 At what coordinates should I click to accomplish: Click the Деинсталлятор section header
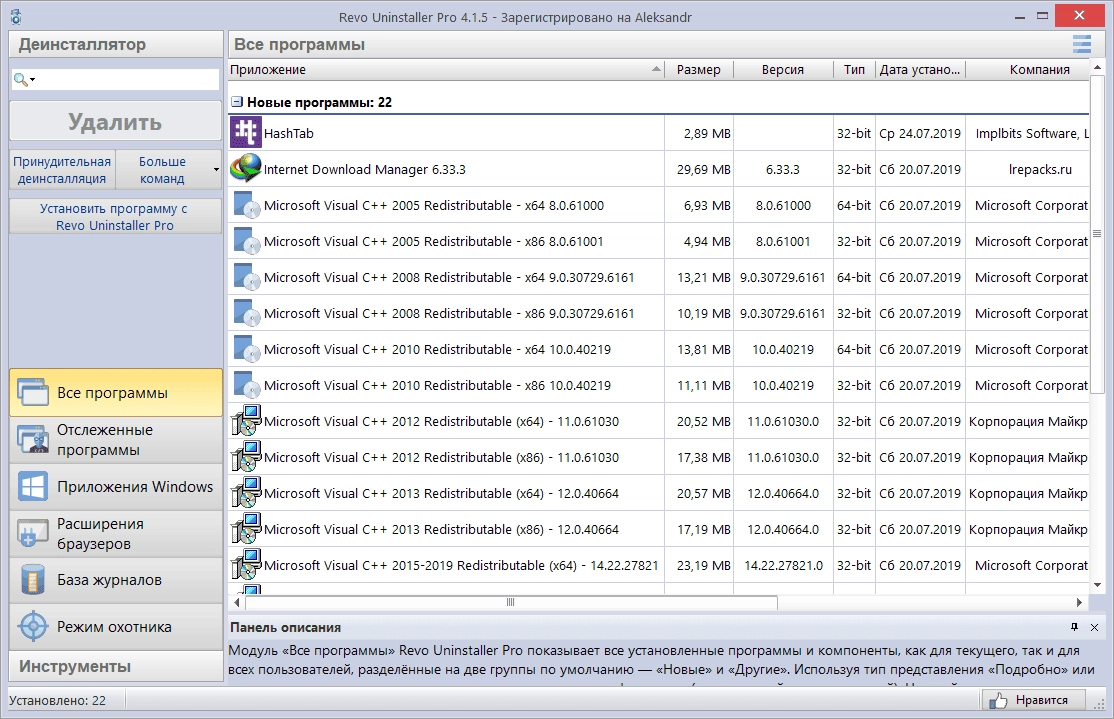116,44
